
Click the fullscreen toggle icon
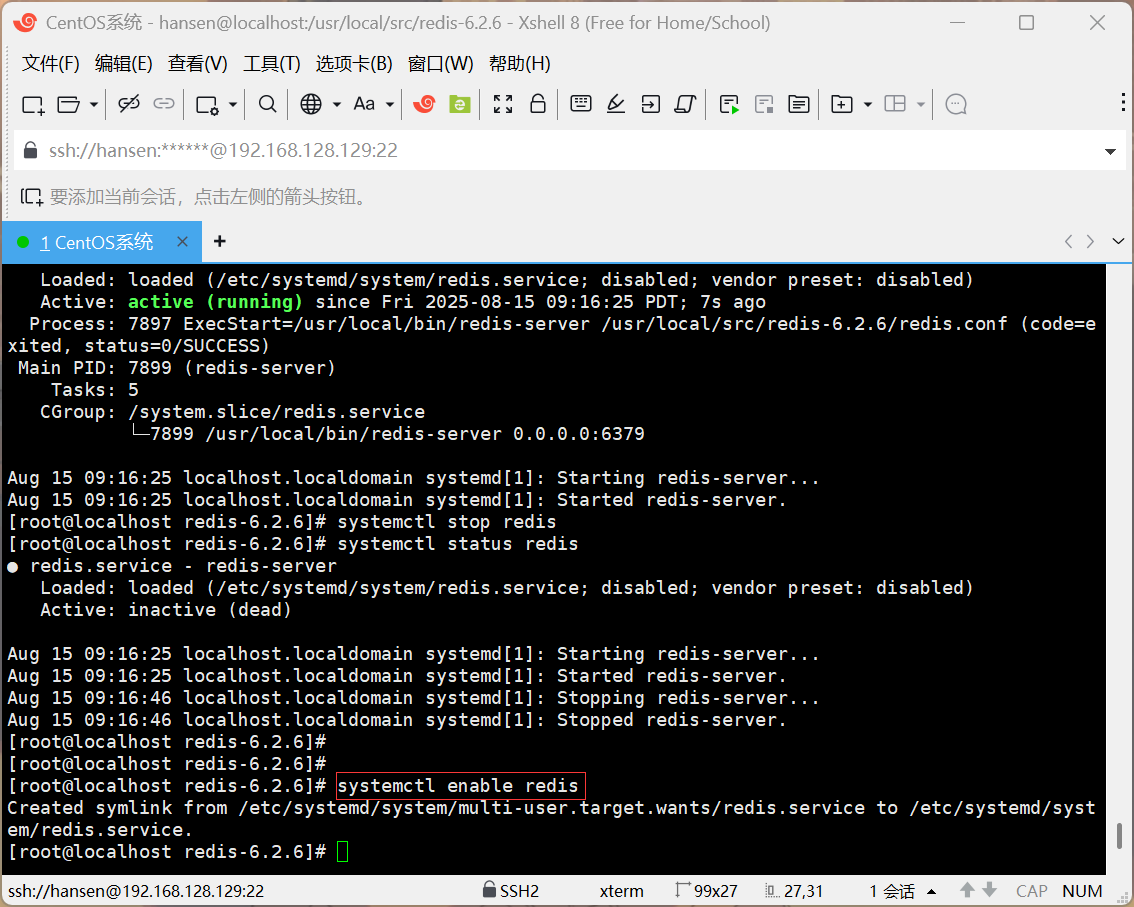[503, 104]
